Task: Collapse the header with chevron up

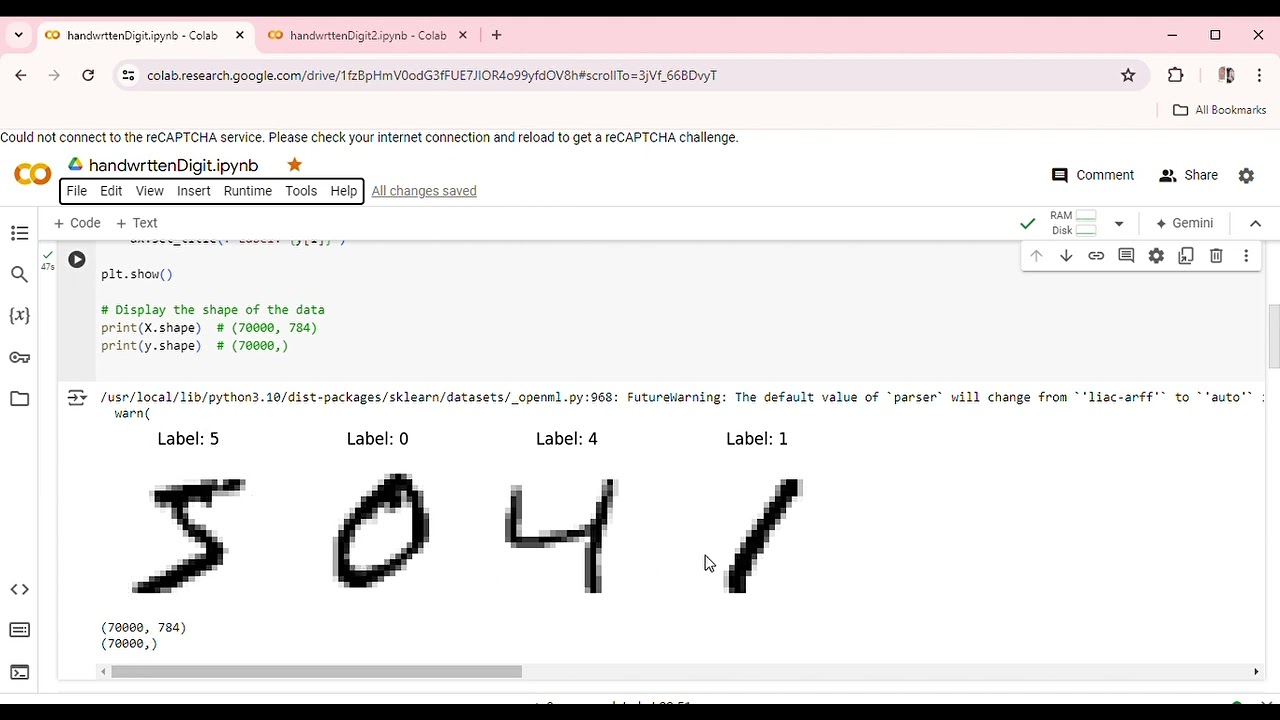Action: coord(1256,223)
